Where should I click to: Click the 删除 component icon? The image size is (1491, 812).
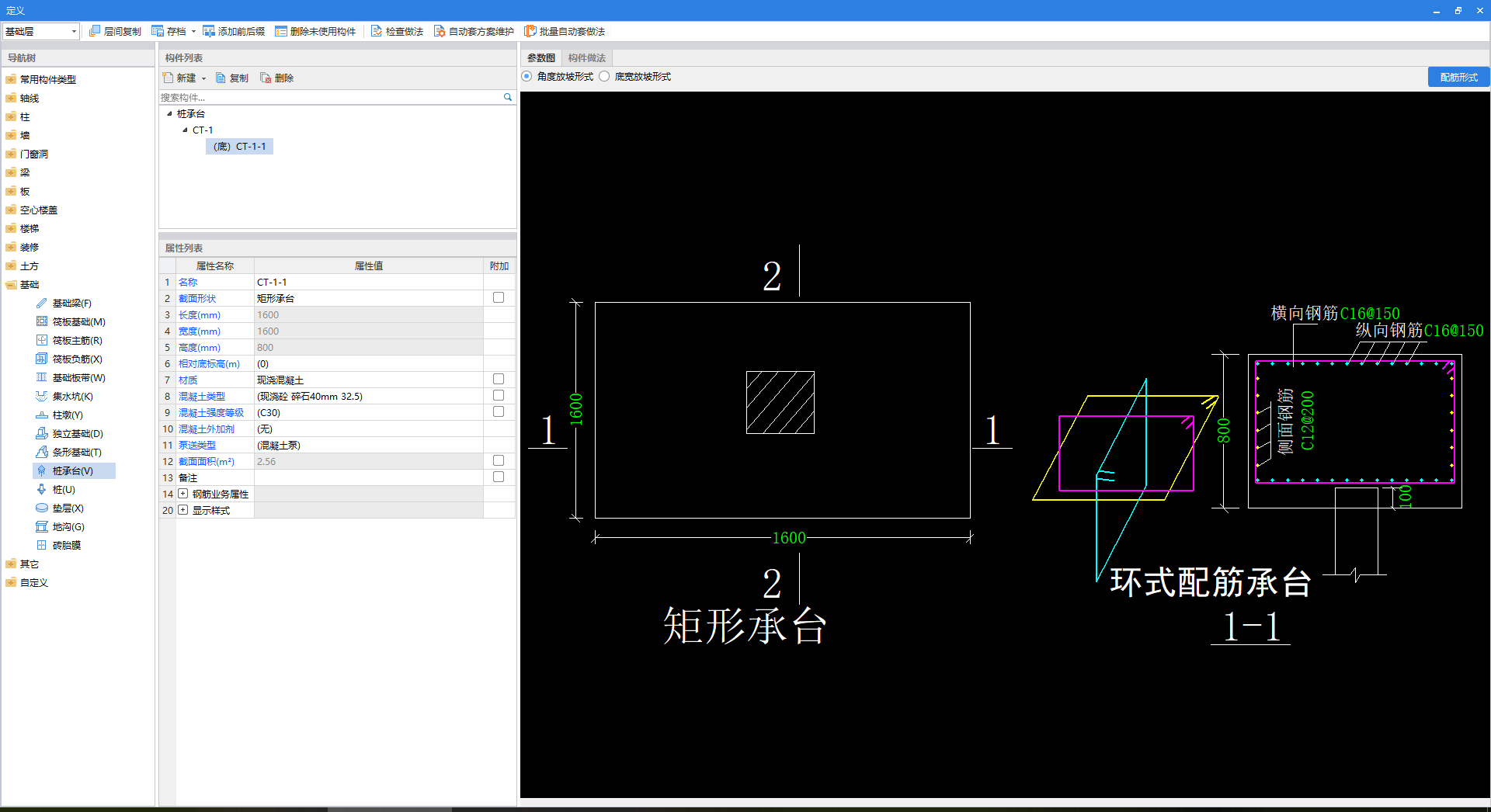266,78
